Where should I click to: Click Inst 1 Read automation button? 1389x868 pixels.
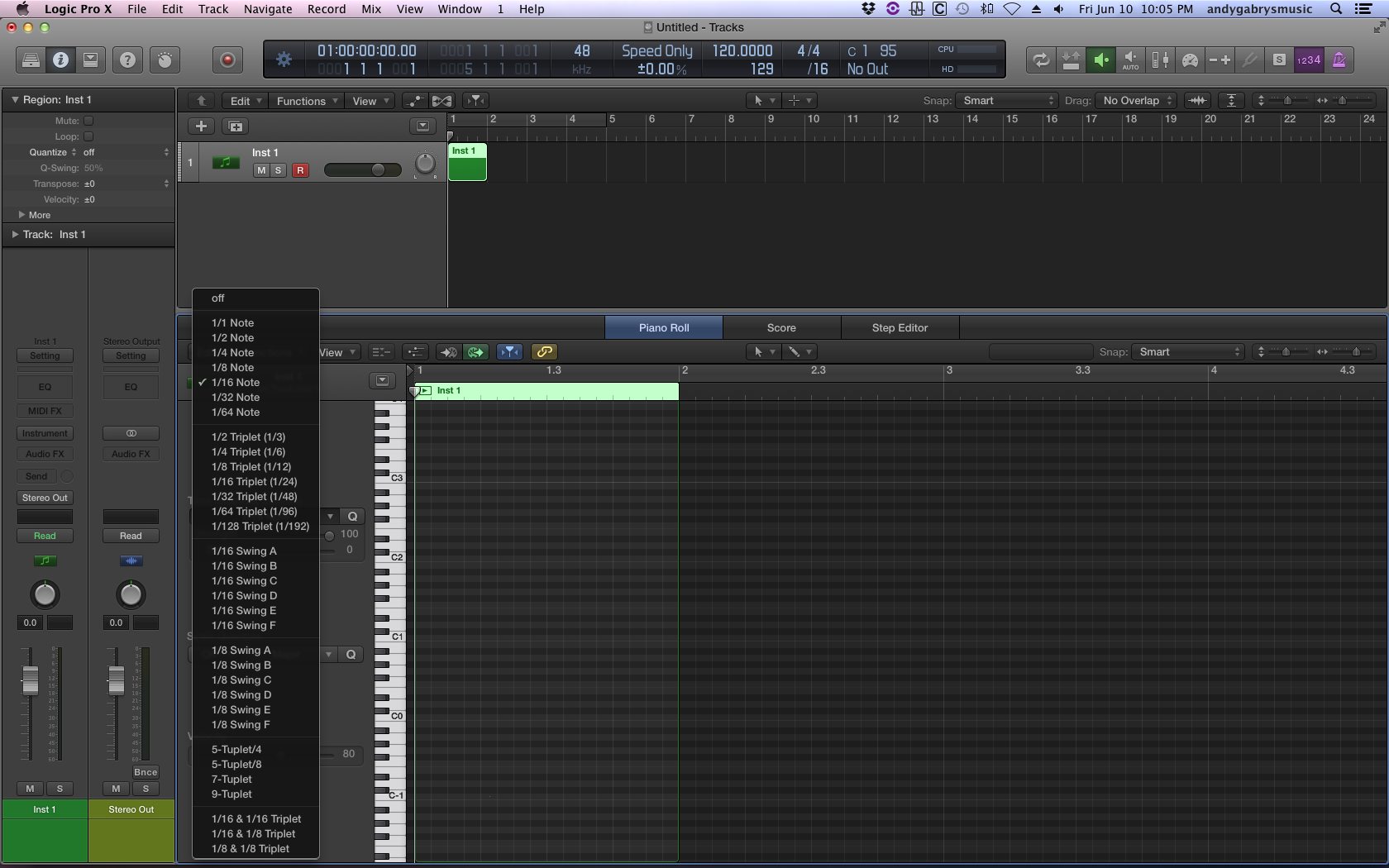coord(45,536)
